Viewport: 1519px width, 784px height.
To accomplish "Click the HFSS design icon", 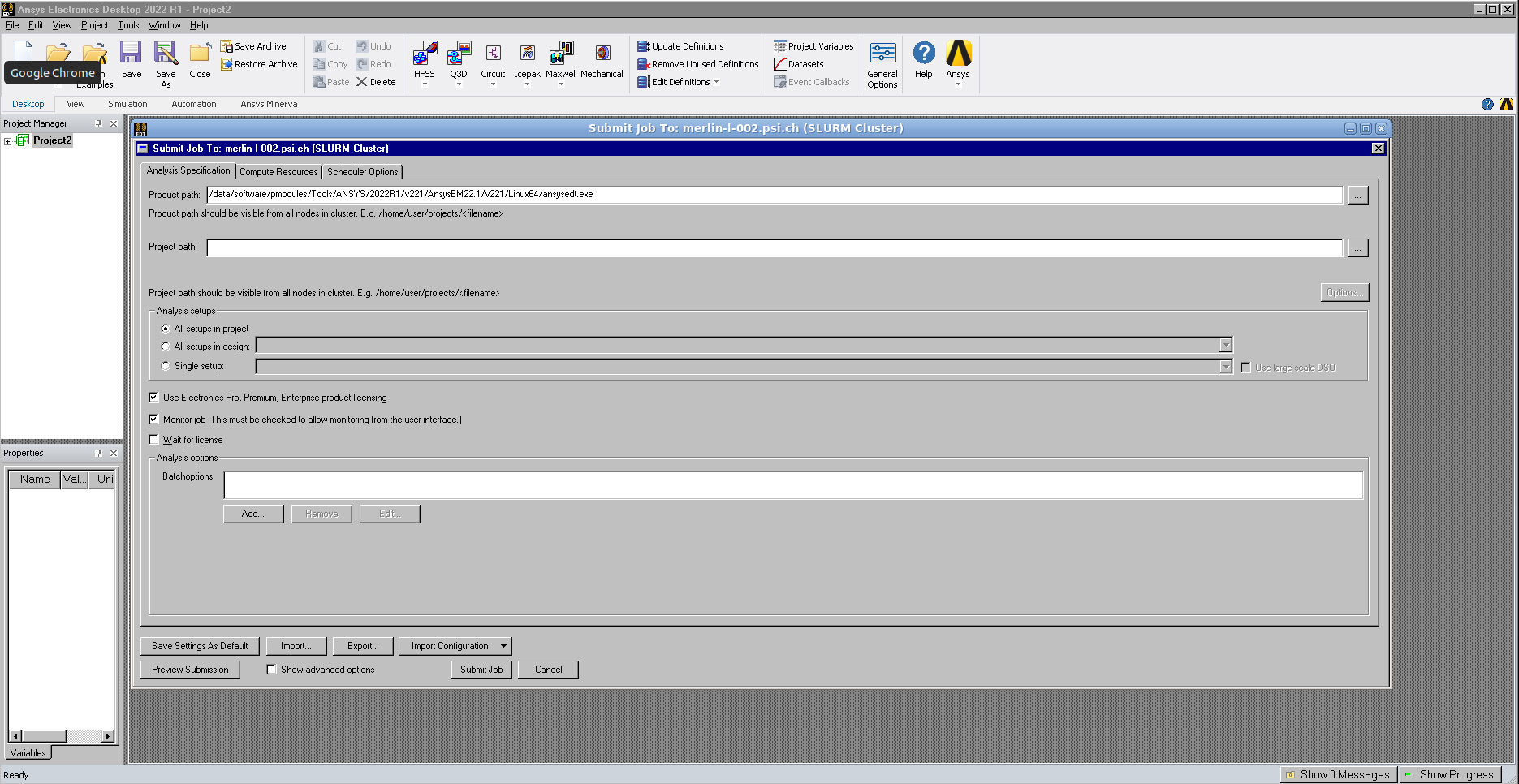I will tap(424, 54).
